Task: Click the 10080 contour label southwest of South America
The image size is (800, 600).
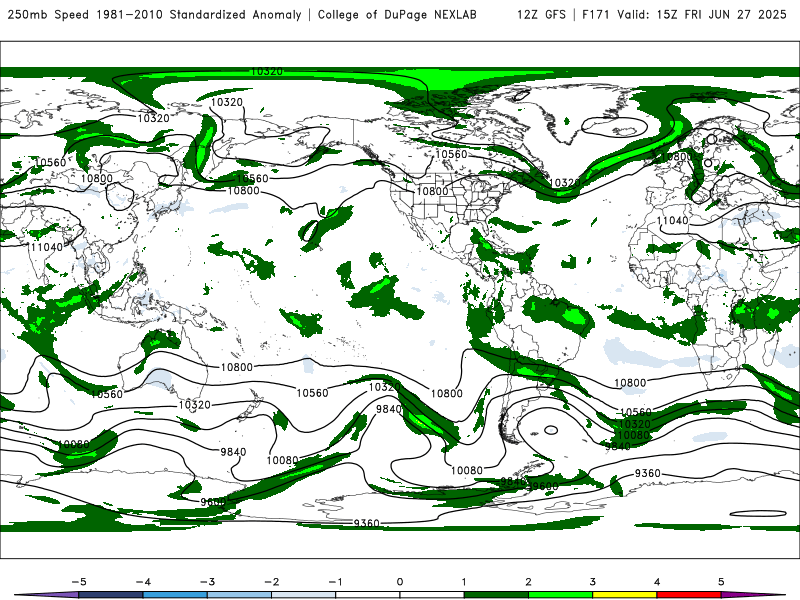Action: click(467, 470)
